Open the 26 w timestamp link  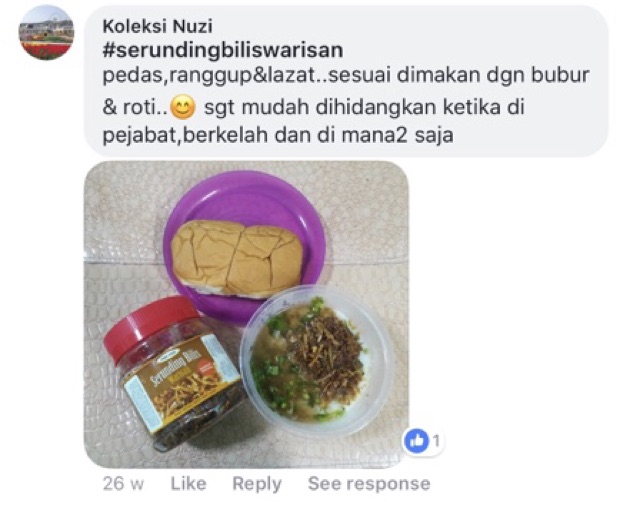point(123,483)
